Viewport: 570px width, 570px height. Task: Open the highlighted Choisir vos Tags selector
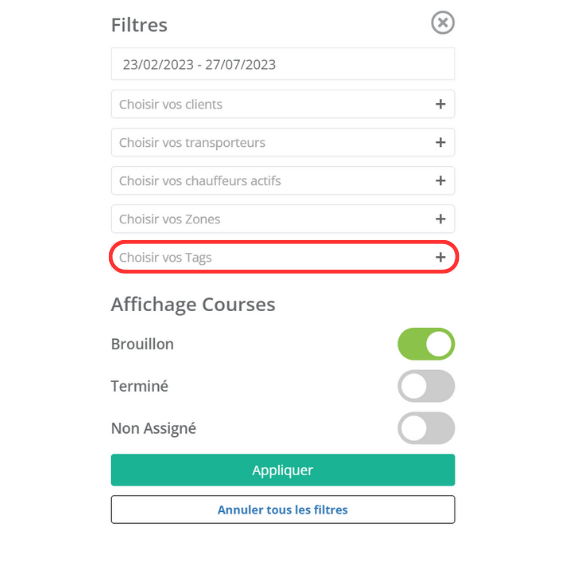point(283,257)
